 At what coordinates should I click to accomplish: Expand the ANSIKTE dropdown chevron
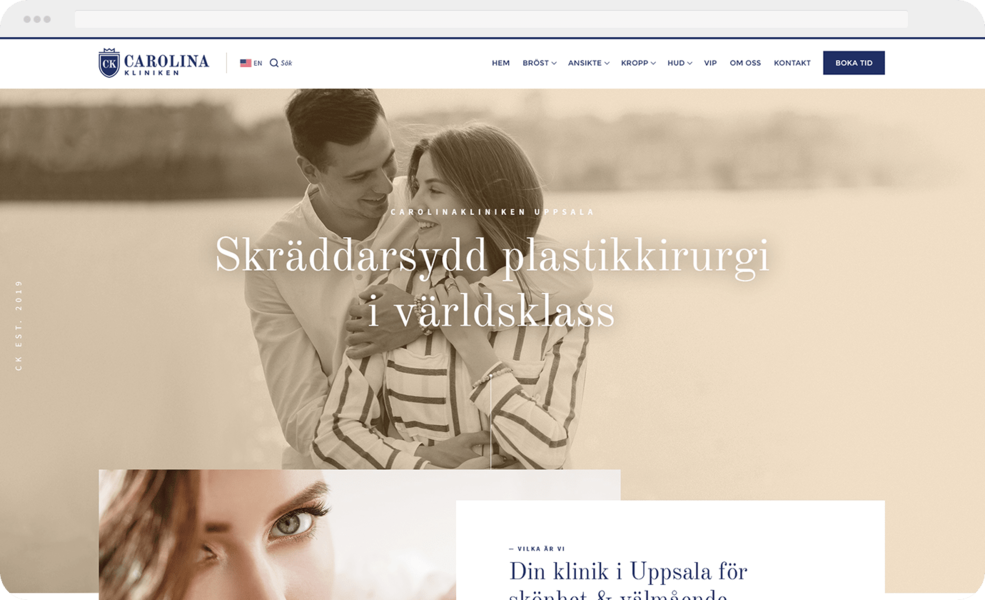click(607, 63)
